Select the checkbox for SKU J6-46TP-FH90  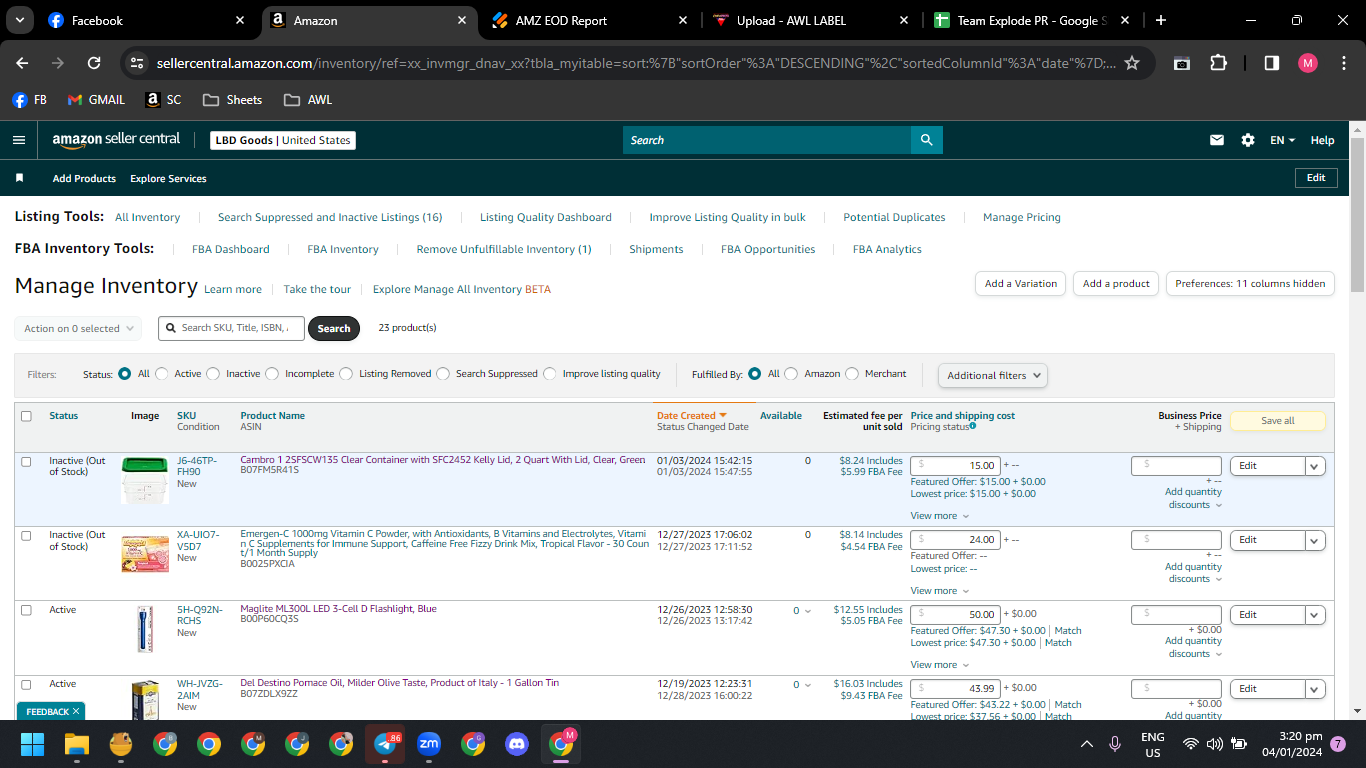pos(26,461)
